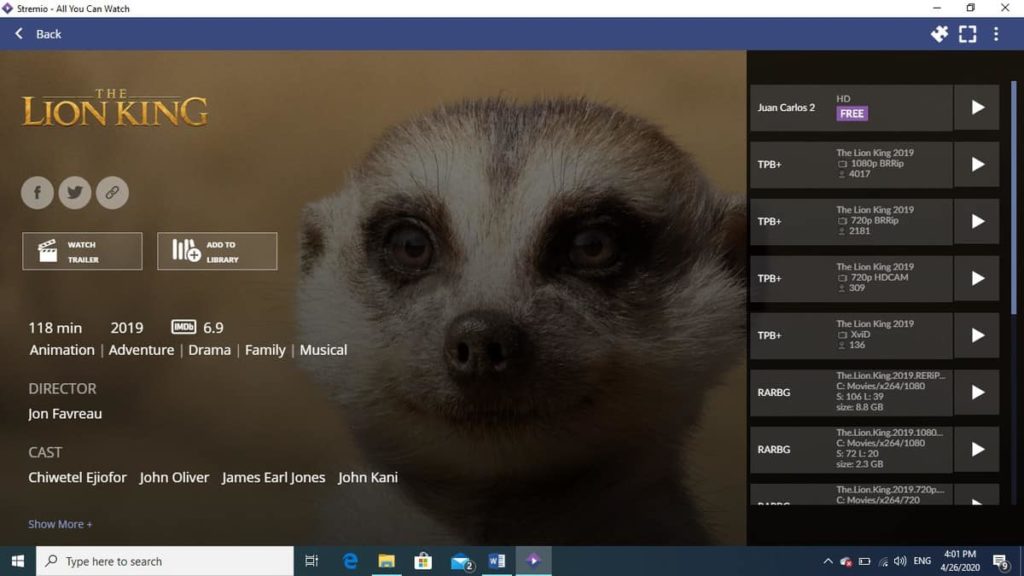Play the RARBG 8.8 GB stream
Image resolution: width=1024 pixels, height=576 pixels.
click(x=977, y=392)
